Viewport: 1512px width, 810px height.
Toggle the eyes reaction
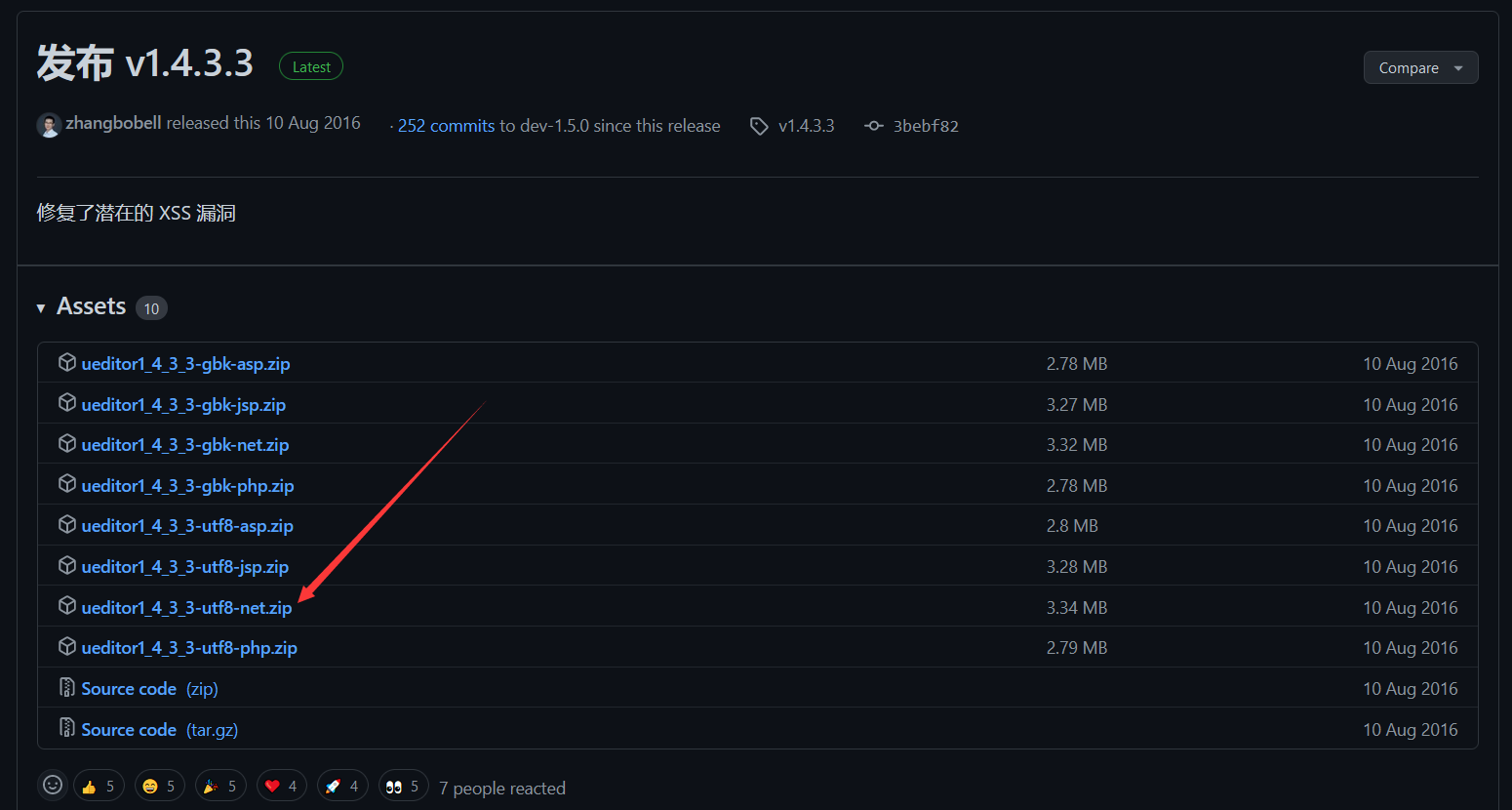(x=404, y=786)
